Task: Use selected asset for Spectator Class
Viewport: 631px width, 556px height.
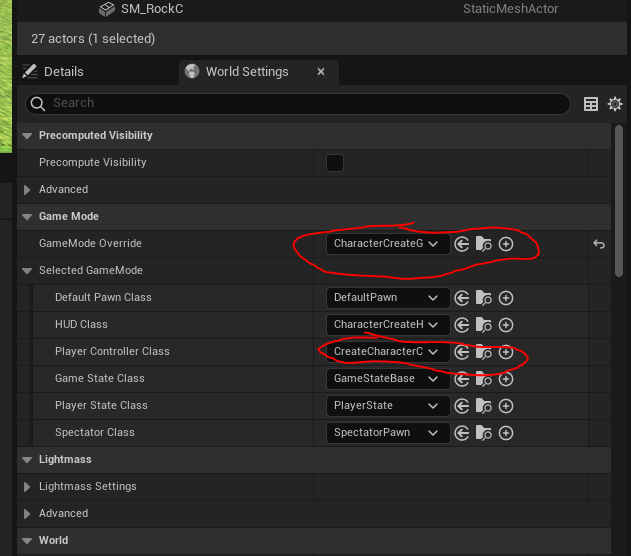Action: [462, 432]
